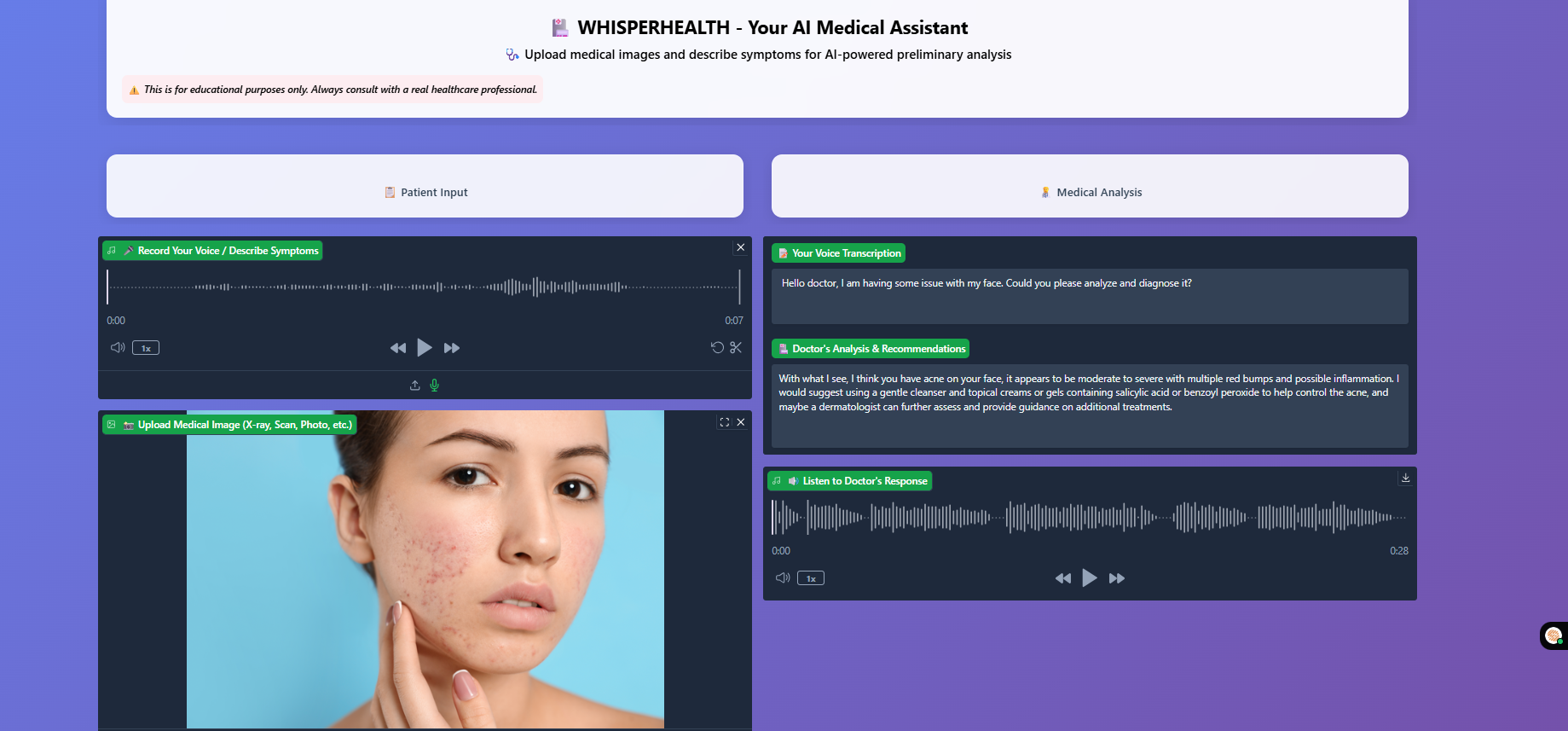Seek within the doctor's response waveform
The width and height of the screenshot is (1568, 731).
1090,517
